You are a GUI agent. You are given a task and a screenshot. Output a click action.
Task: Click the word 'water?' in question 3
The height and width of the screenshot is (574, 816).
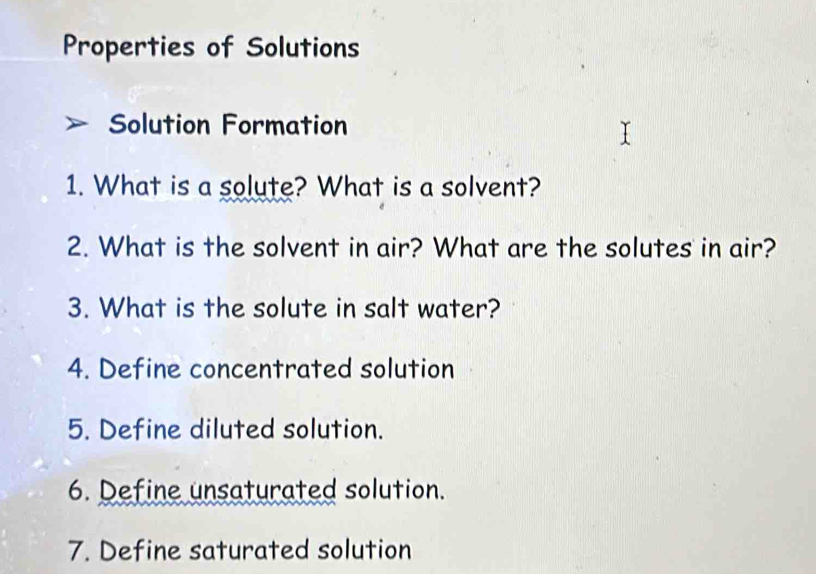click(x=459, y=309)
